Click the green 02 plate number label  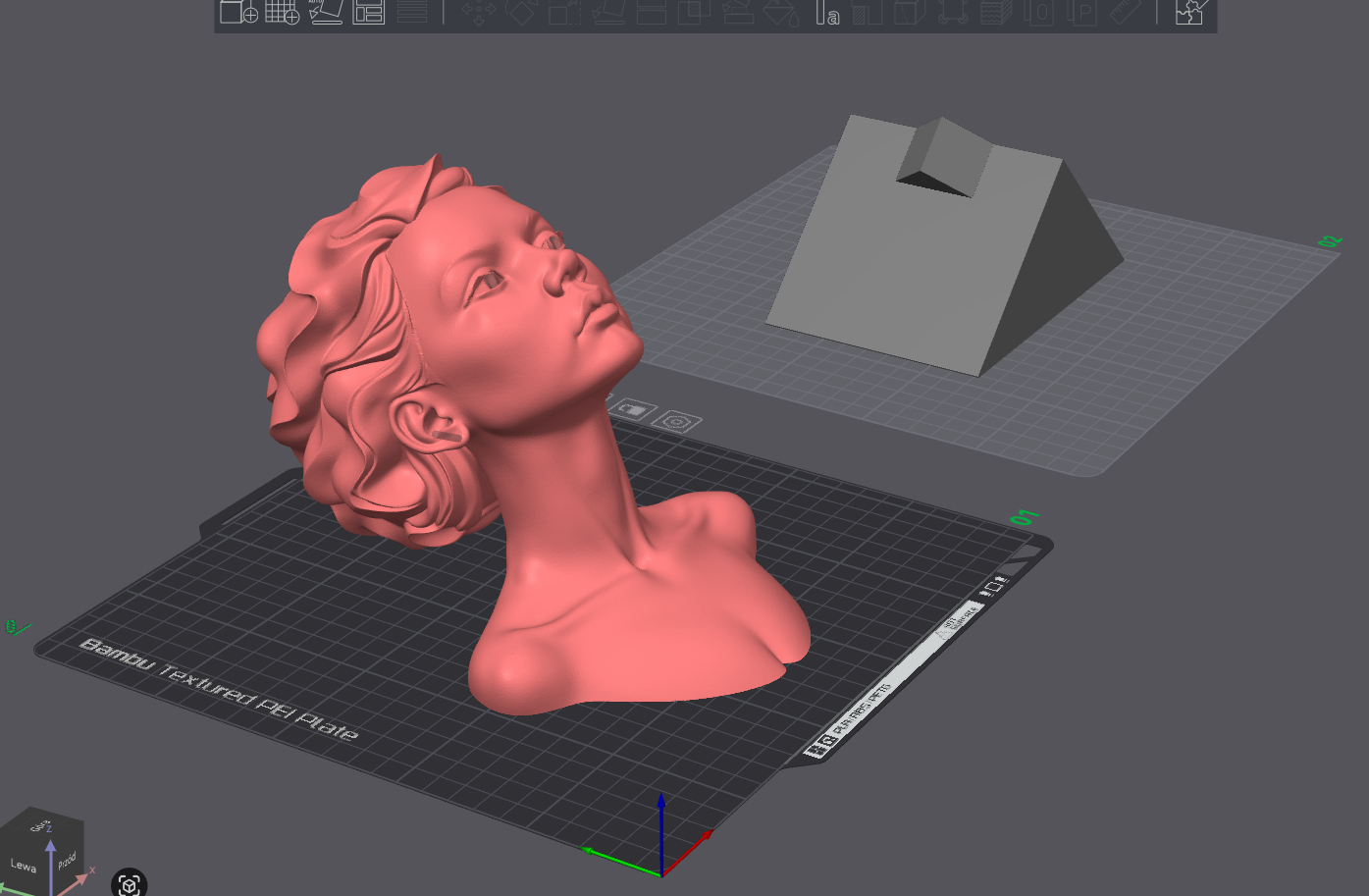pyautogui.click(x=1329, y=240)
